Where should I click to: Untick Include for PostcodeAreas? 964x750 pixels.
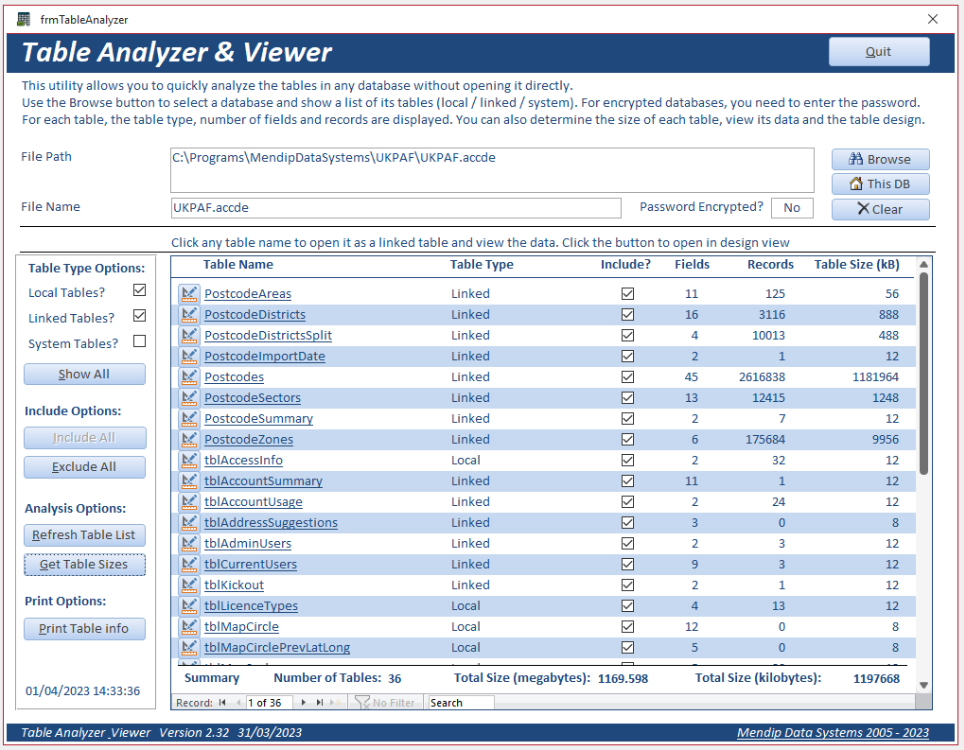tap(628, 294)
